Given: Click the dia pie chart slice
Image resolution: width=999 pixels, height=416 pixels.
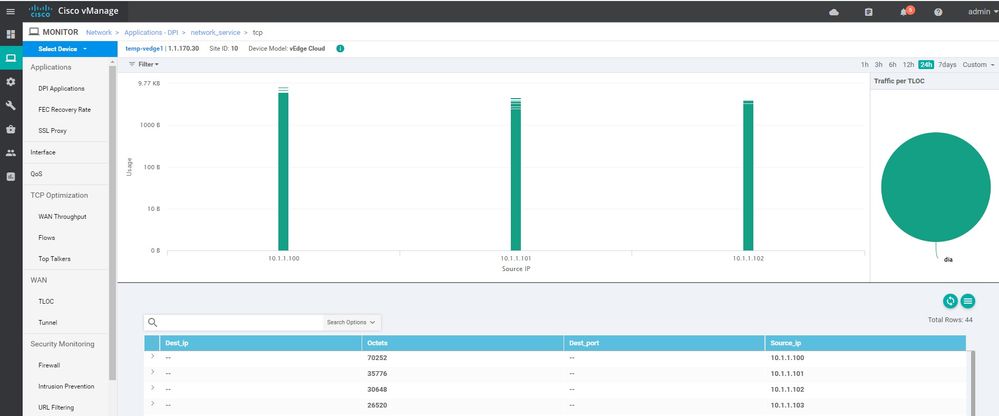Looking at the screenshot, I should point(936,187).
